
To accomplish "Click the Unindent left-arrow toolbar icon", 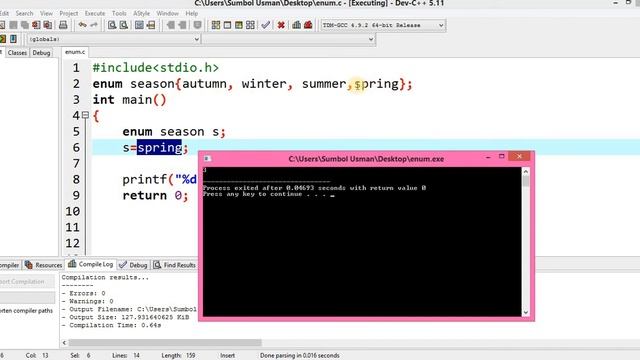I will (x=171, y=25).
